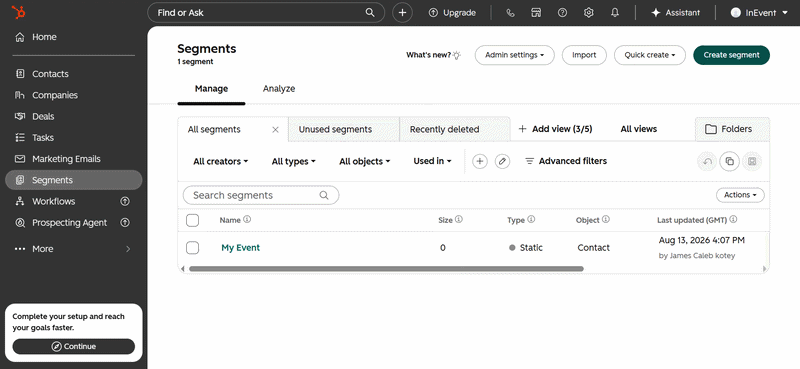Click the Companies building icon
The height and width of the screenshot is (369, 800).
pos(20,95)
